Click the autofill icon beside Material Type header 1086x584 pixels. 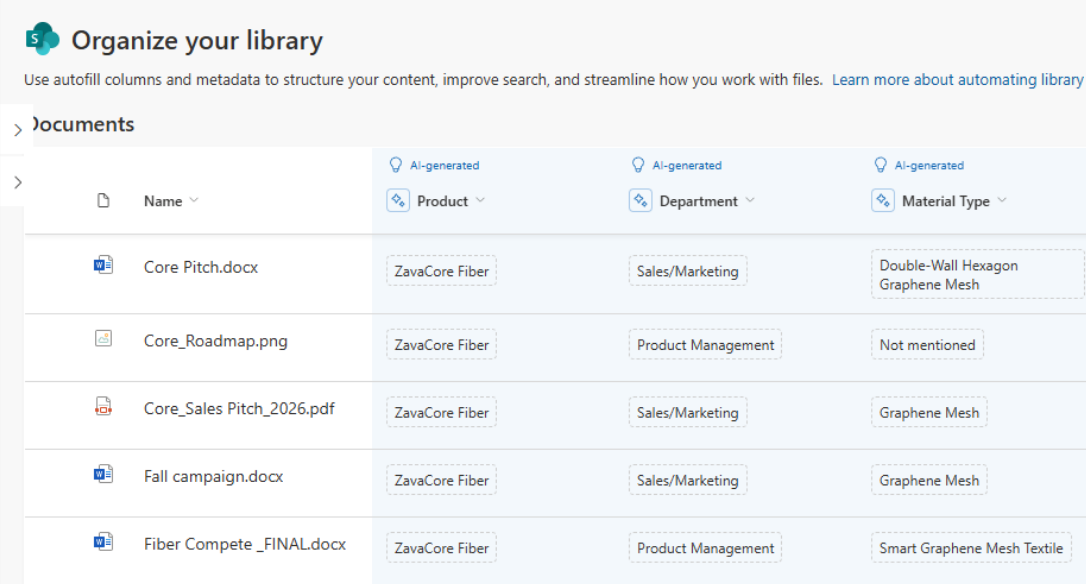884,200
